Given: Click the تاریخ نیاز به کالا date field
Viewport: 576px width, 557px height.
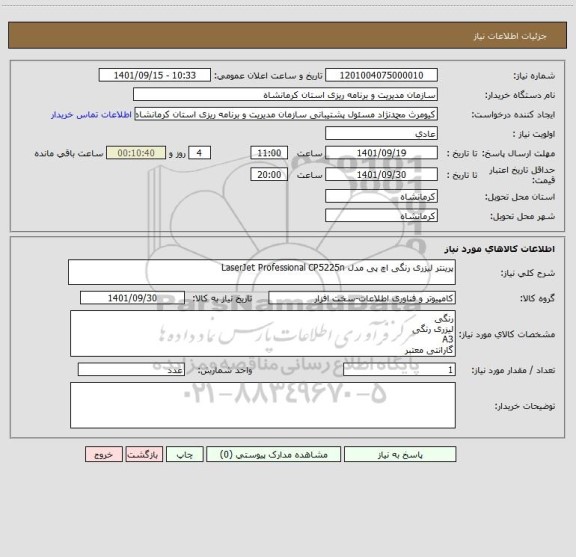Looking at the screenshot, I should (132, 298).
